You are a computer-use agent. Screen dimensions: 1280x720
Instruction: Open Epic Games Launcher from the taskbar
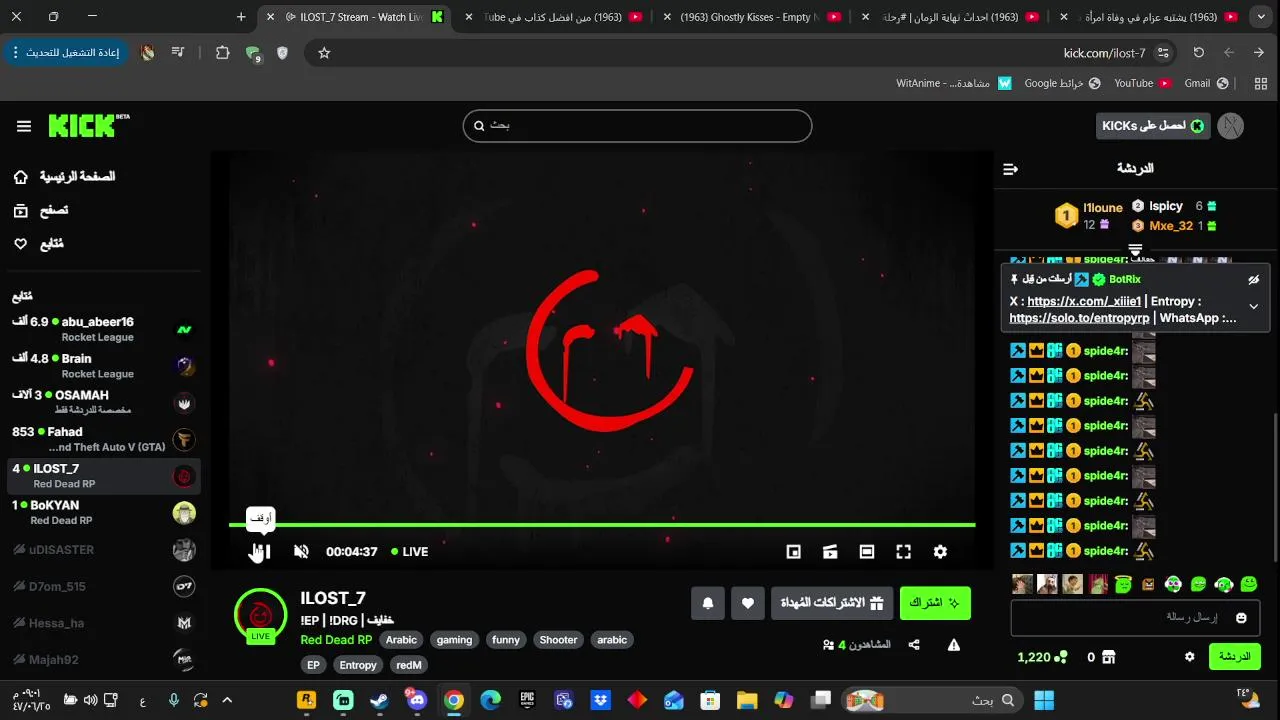[526, 700]
